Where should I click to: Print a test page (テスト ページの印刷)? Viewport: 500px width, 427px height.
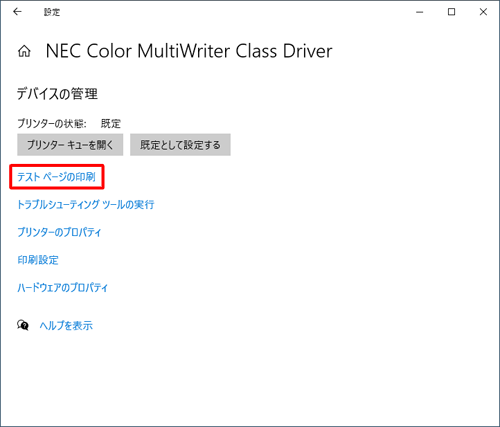pos(57,177)
